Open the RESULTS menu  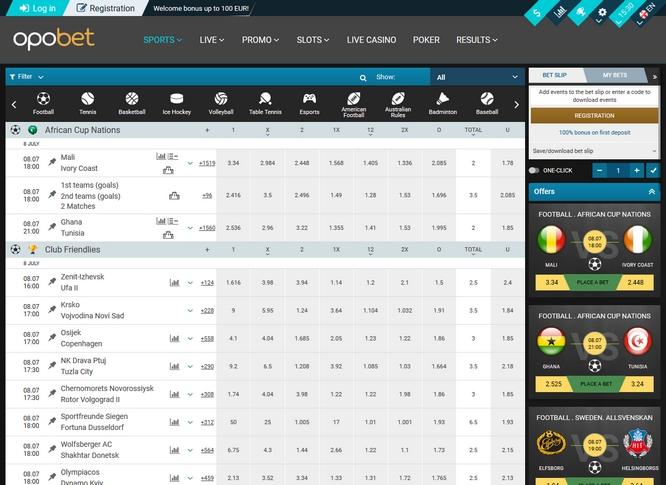(477, 40)
